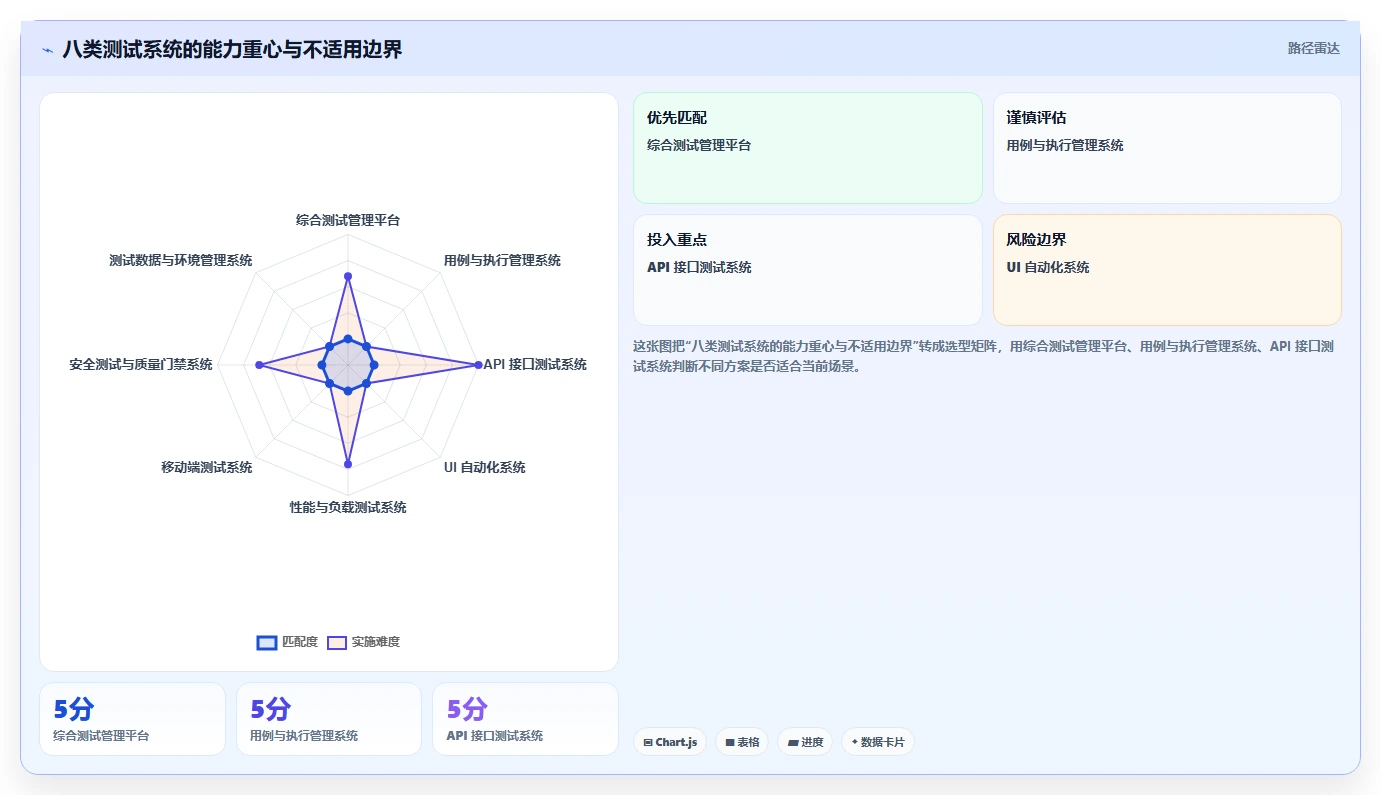Click the radar axis label UI 自动化系统

484,467
